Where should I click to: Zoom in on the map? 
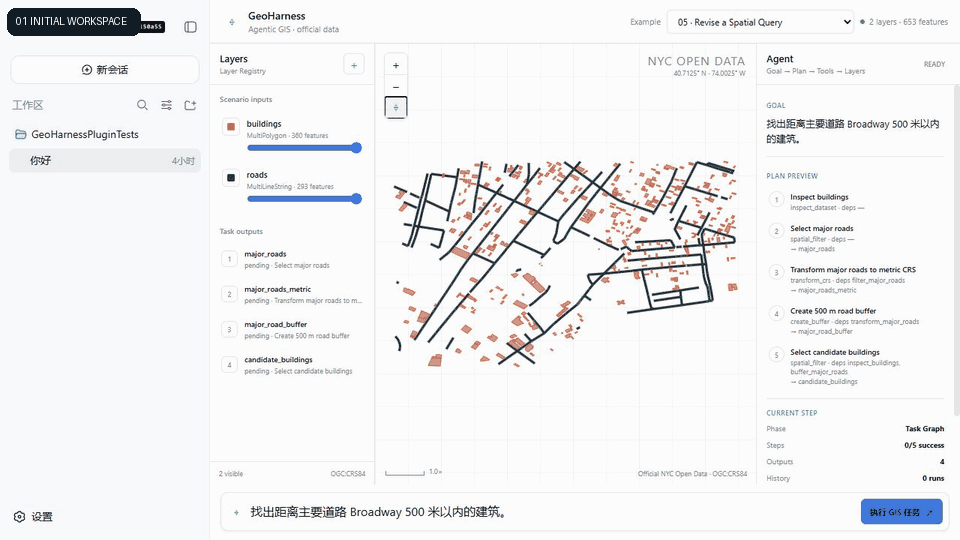click(396, 66)
